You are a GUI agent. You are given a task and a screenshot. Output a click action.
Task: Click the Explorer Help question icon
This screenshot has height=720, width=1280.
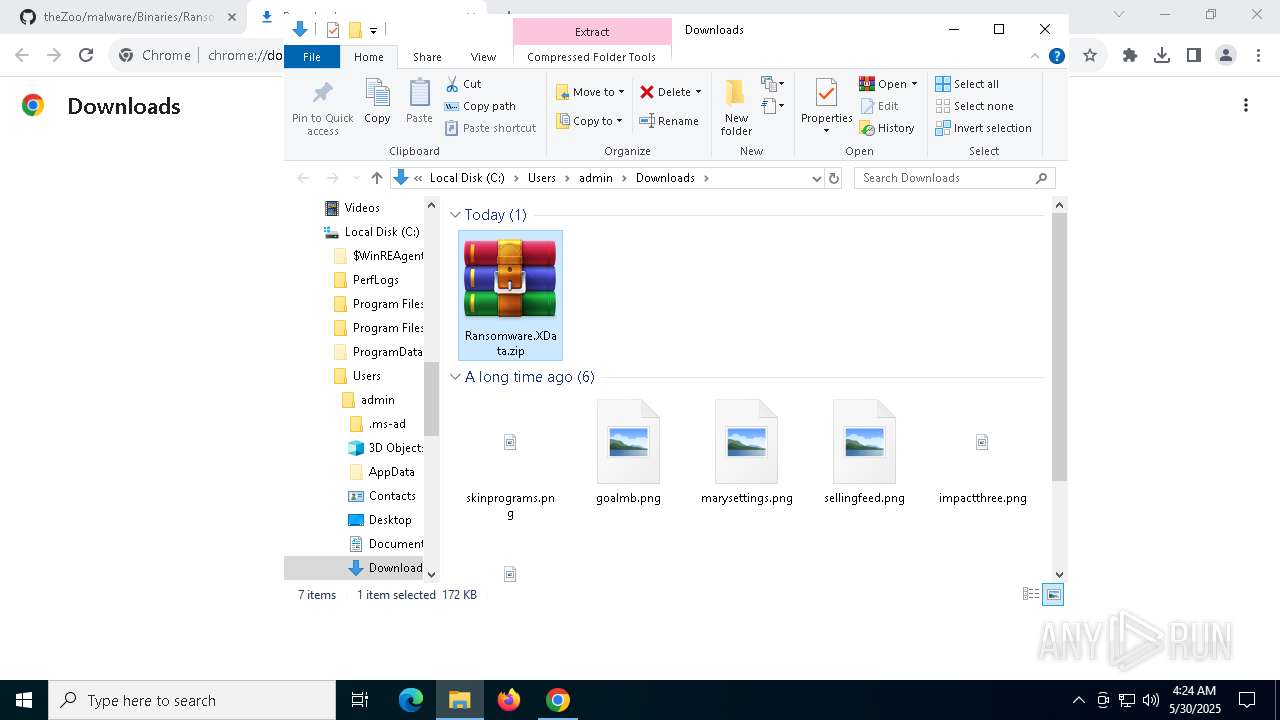pyautogui.click(x=1056, y=57)
